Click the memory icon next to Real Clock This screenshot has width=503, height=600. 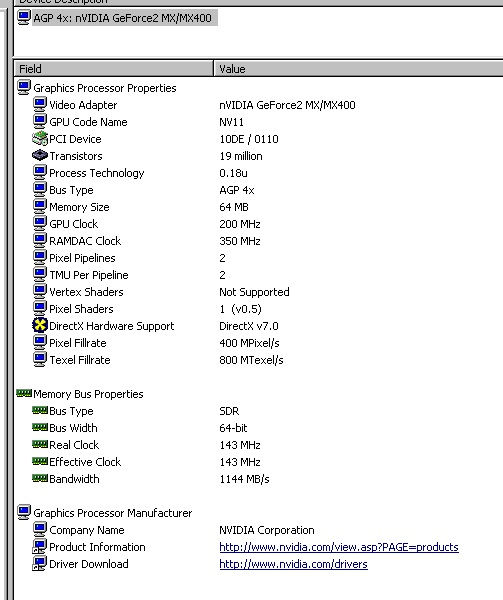point(40,444)
